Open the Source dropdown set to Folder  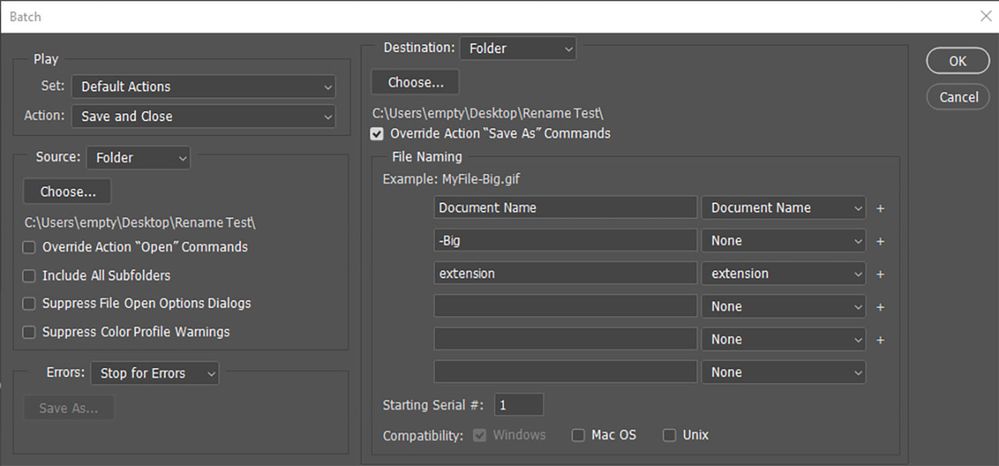[138, 158]
